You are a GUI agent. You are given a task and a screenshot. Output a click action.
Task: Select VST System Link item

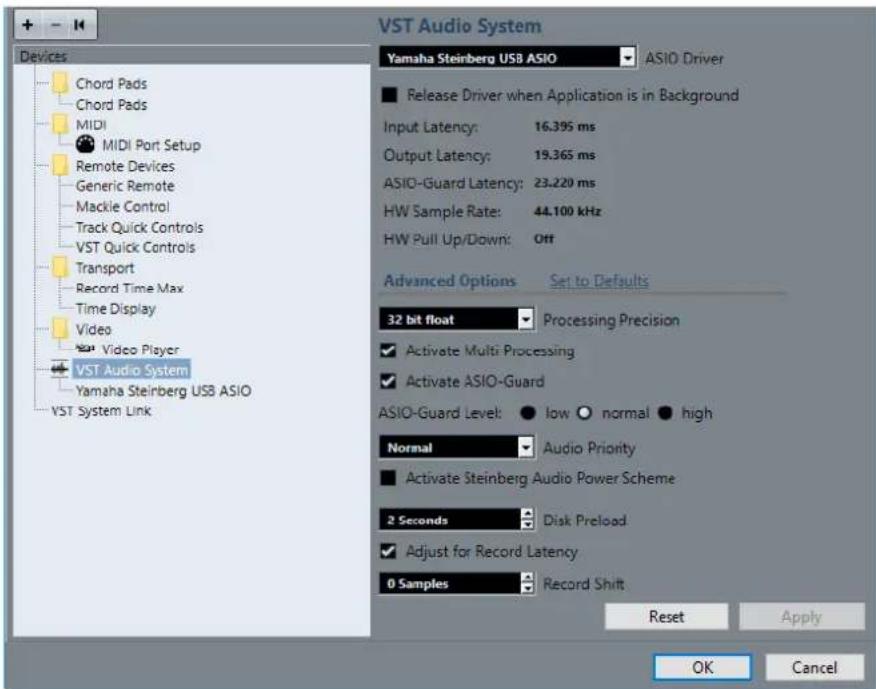(x=101, y=411)
